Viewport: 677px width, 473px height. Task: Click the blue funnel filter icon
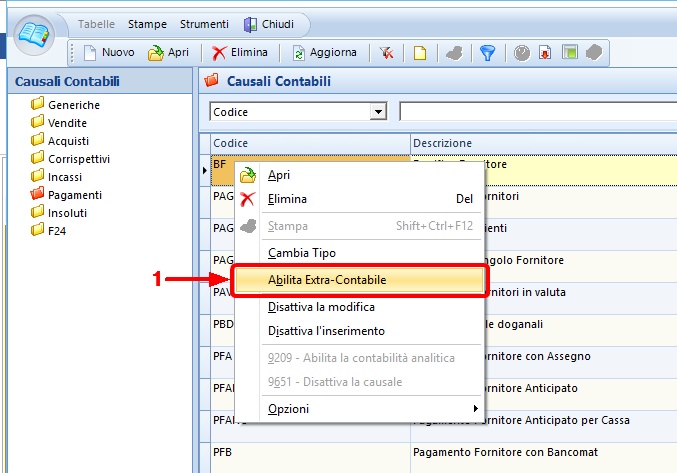pos(488,53)
